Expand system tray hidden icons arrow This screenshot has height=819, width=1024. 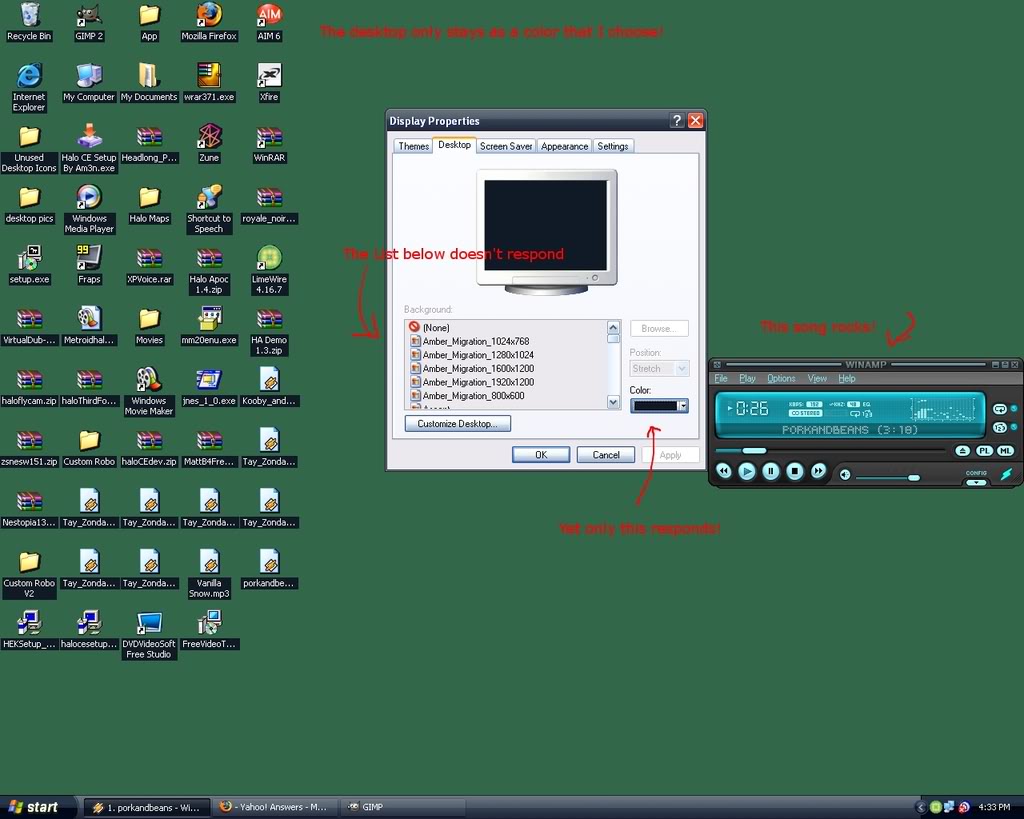[921, 807]
